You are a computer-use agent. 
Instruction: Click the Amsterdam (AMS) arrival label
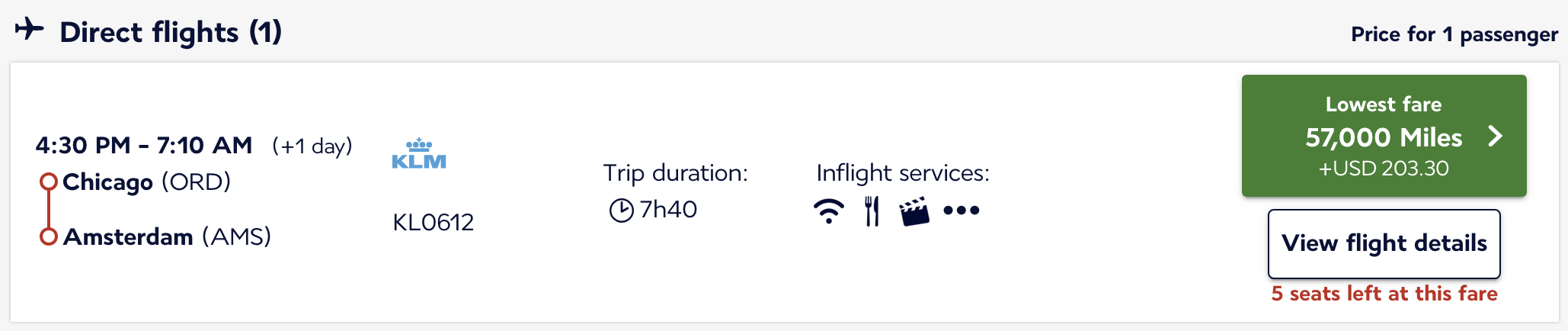click(x=167, y=236)
